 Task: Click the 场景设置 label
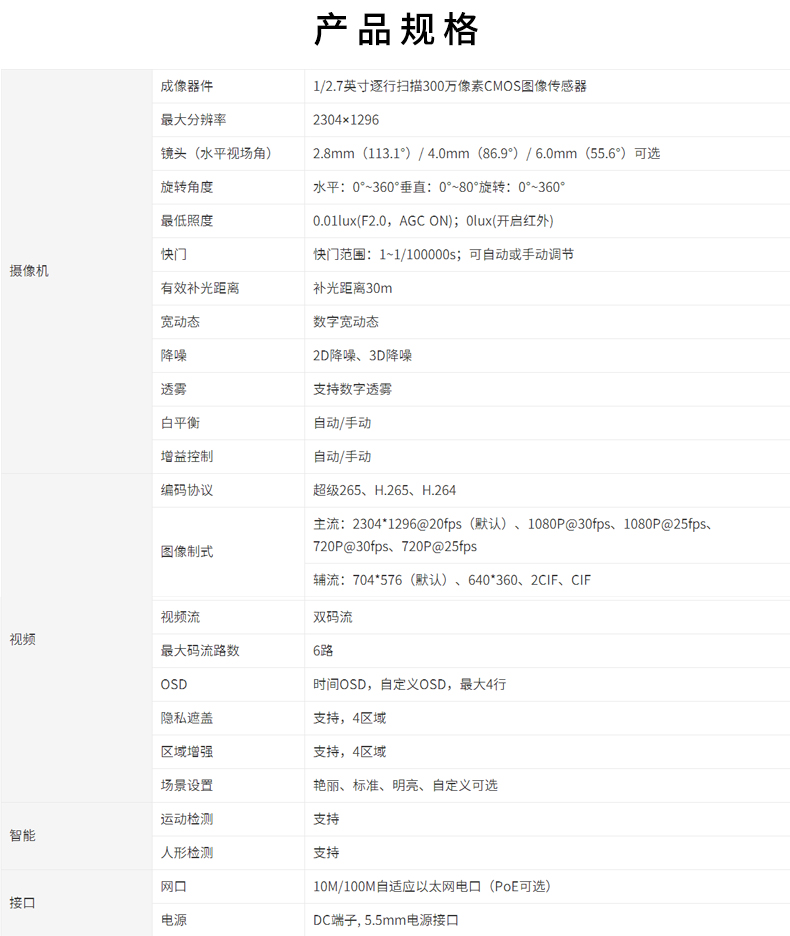pyautogui.click(x=186, y=785)
